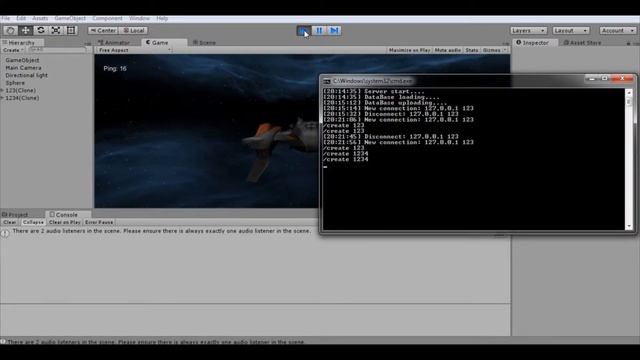
Task: Toggle Clear on Play in Console
Action: click(64, 222)
